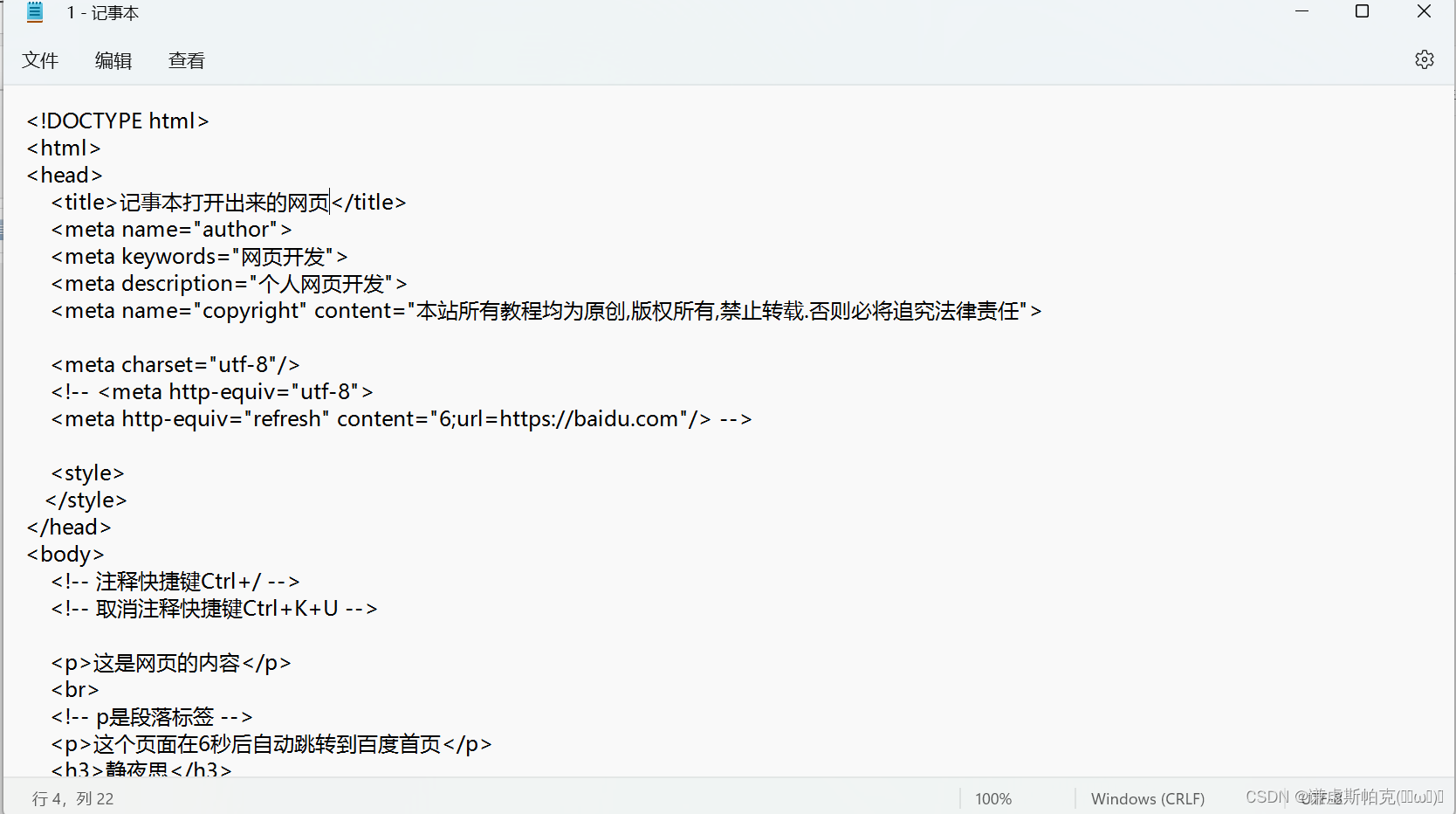Viewport: 1456px width, 814px height.
Task: Click the h3 heading 静夜思 line
Action: pos(141,769)
